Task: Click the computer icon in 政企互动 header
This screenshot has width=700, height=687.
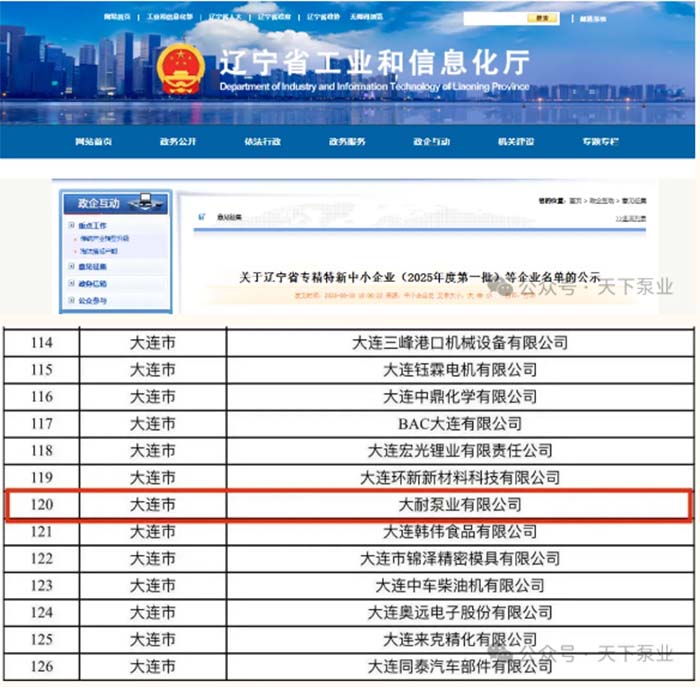Action: coord(146,202)
